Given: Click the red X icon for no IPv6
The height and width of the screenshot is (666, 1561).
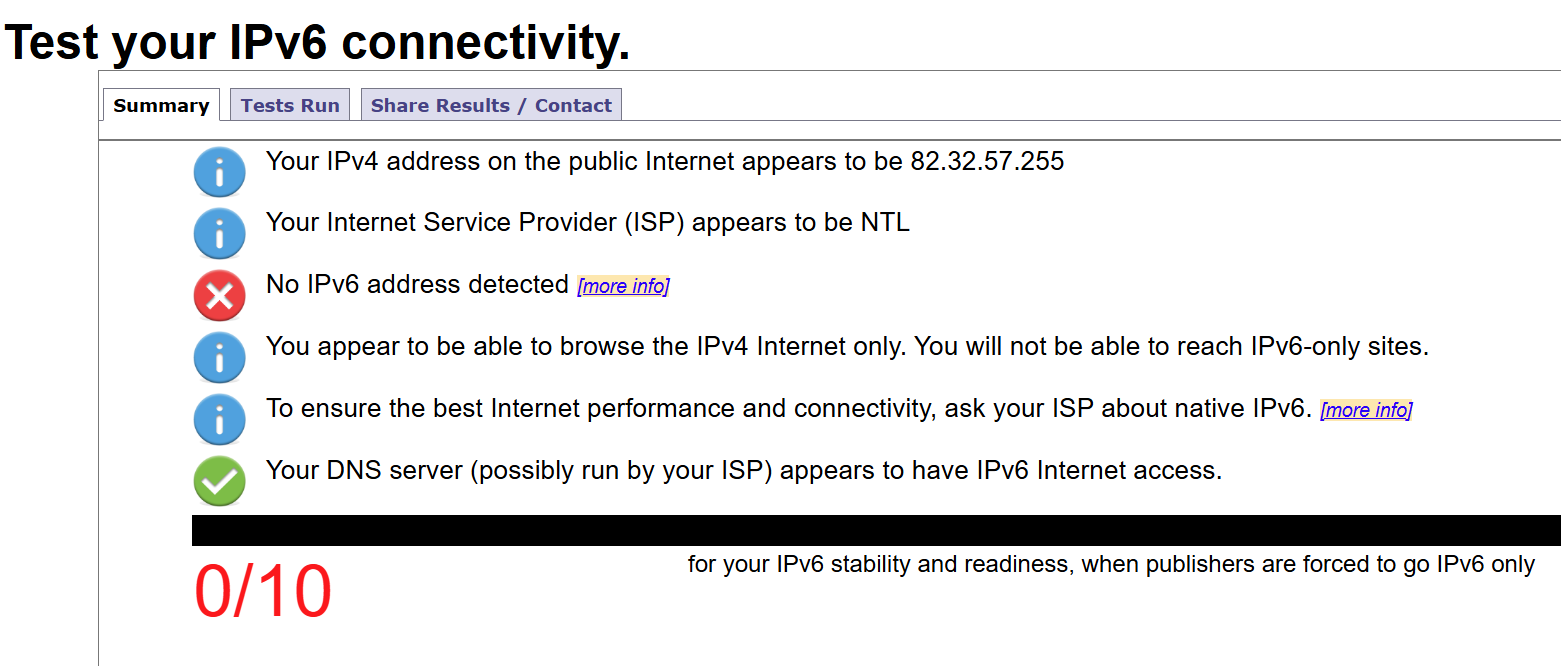Looking at the screenshot, I should [x=219, y=296].
